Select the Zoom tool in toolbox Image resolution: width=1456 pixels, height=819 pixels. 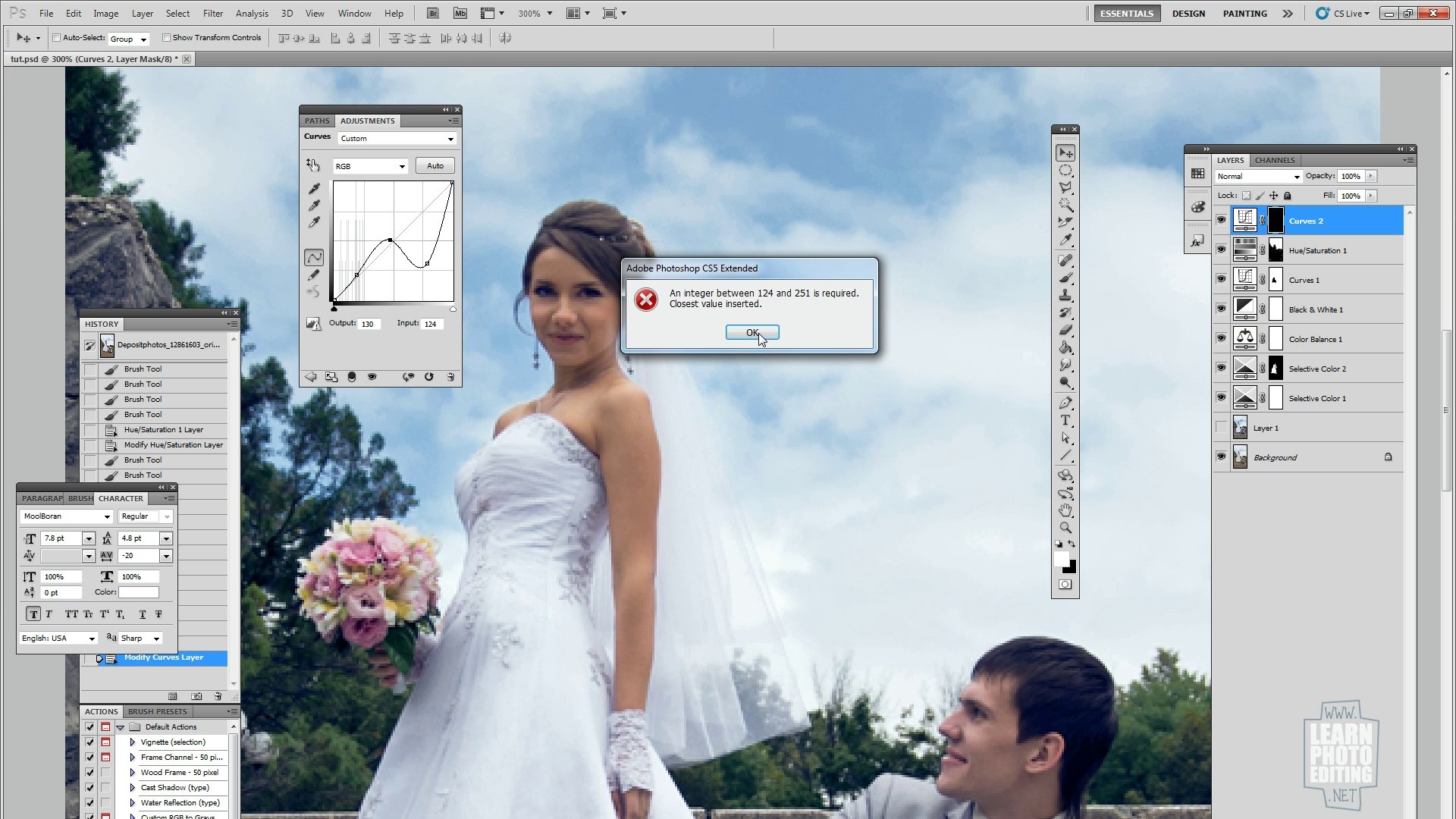click(x=1065, y=528)
